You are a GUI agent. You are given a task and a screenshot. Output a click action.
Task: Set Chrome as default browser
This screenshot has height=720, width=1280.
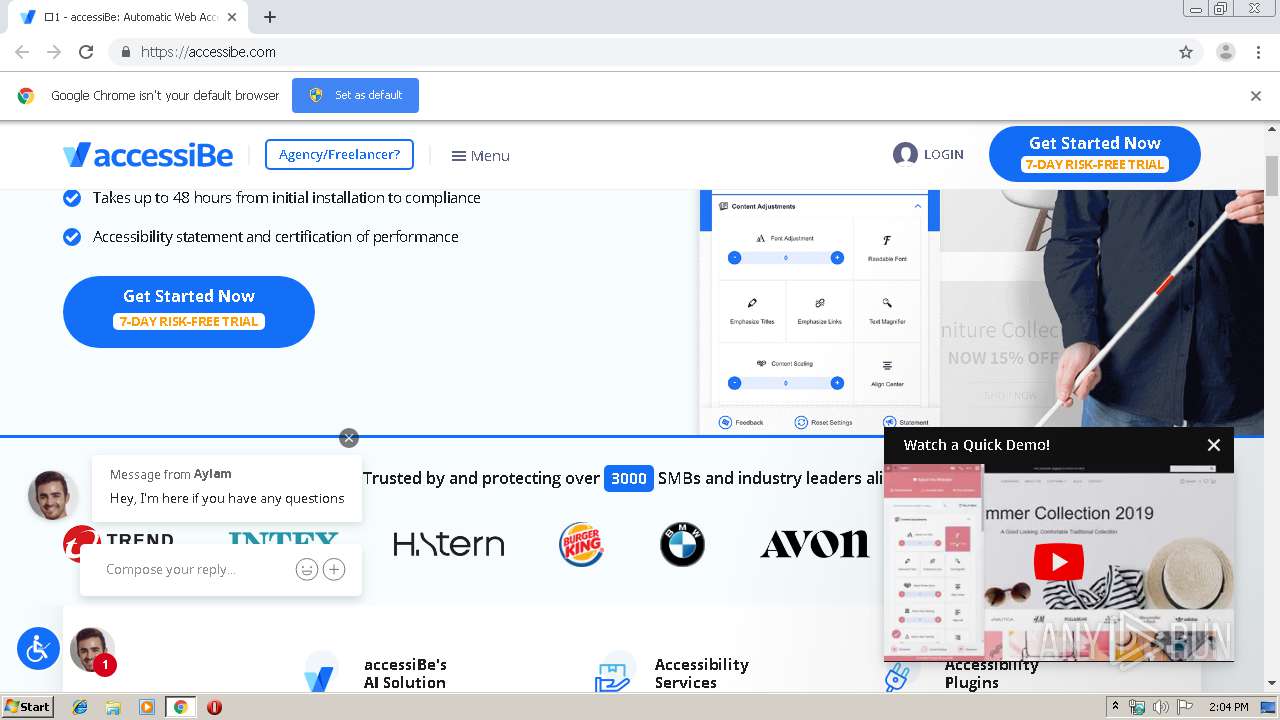355,95
